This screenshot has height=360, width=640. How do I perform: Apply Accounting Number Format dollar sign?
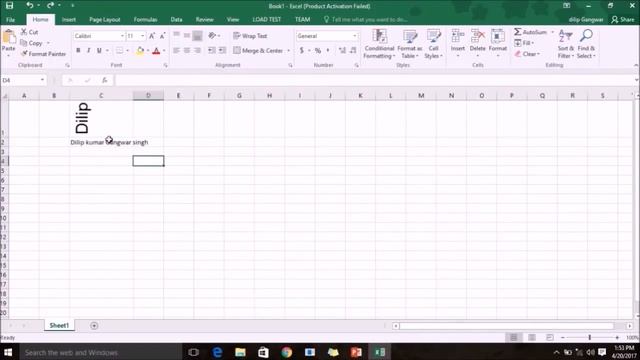point(302,50)
